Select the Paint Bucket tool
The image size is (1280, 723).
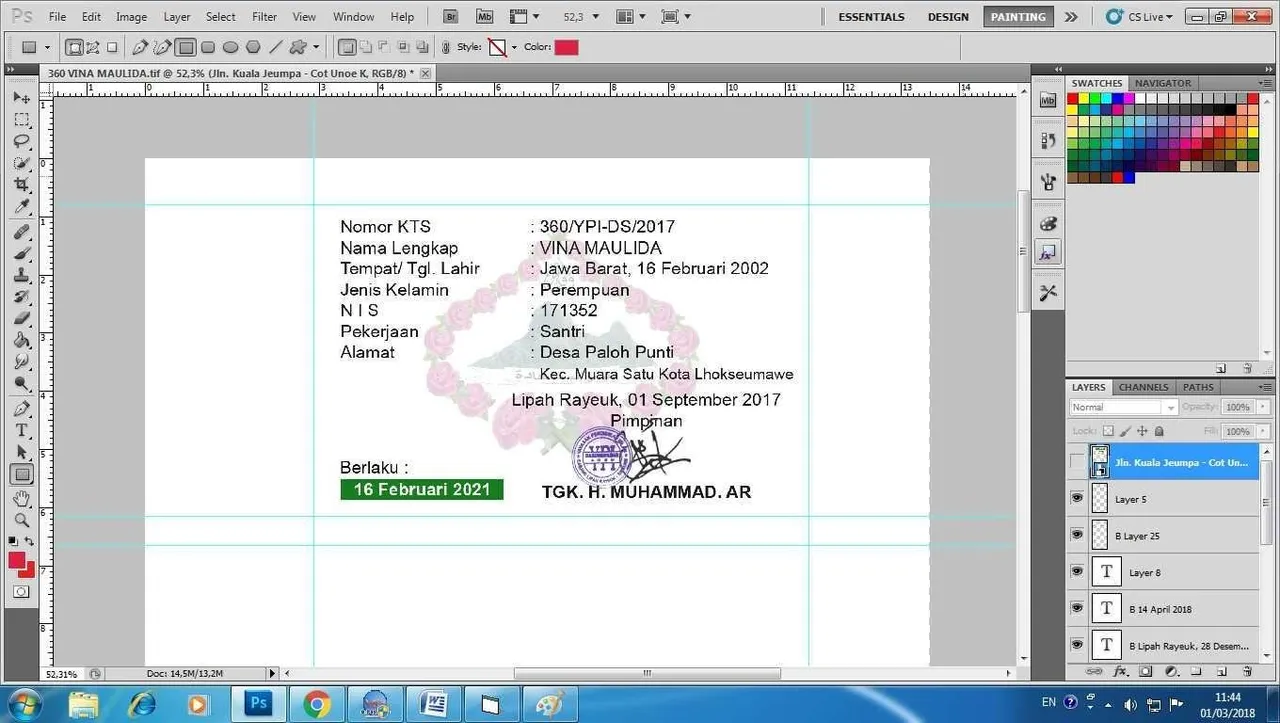point(21,341)
